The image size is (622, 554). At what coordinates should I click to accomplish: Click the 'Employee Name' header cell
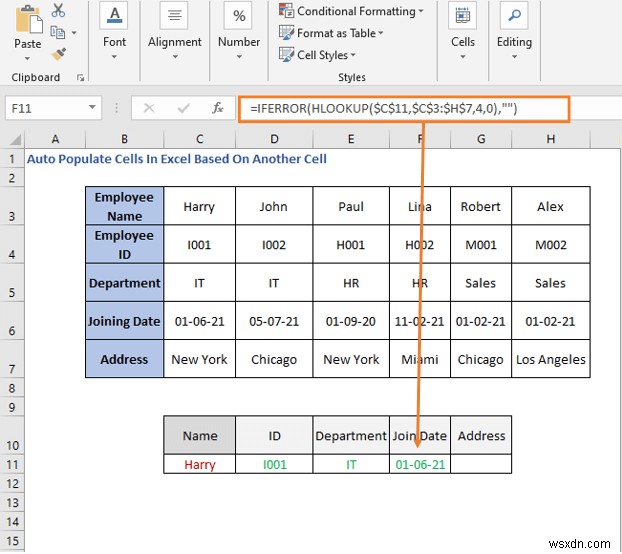[125, 206]
